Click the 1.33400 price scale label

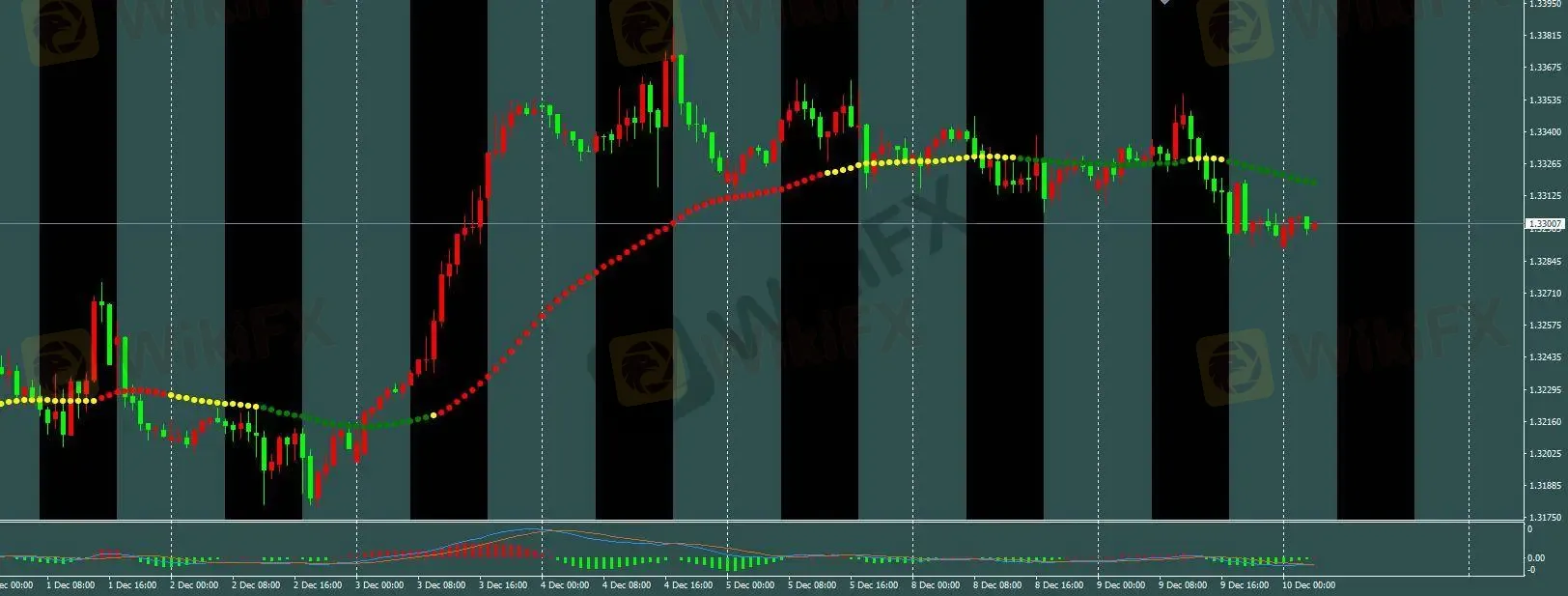1546,131
